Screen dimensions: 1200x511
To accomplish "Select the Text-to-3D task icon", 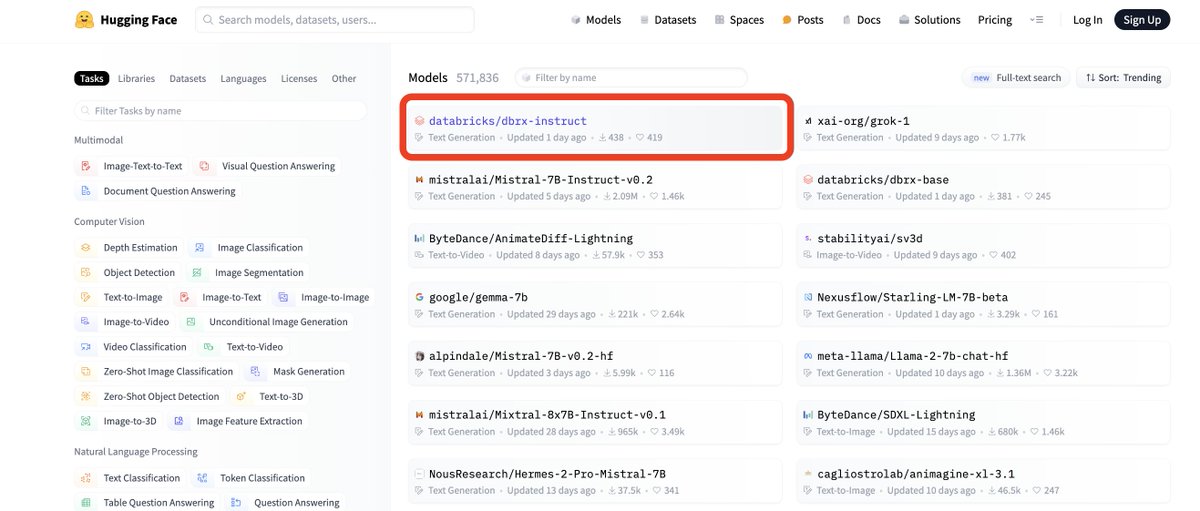I will [241, 396].
